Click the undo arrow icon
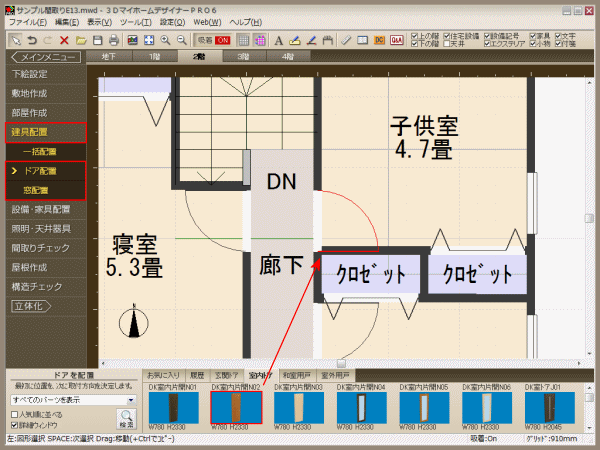The width and height of the screenshot is (600, 450). point(31,40)
